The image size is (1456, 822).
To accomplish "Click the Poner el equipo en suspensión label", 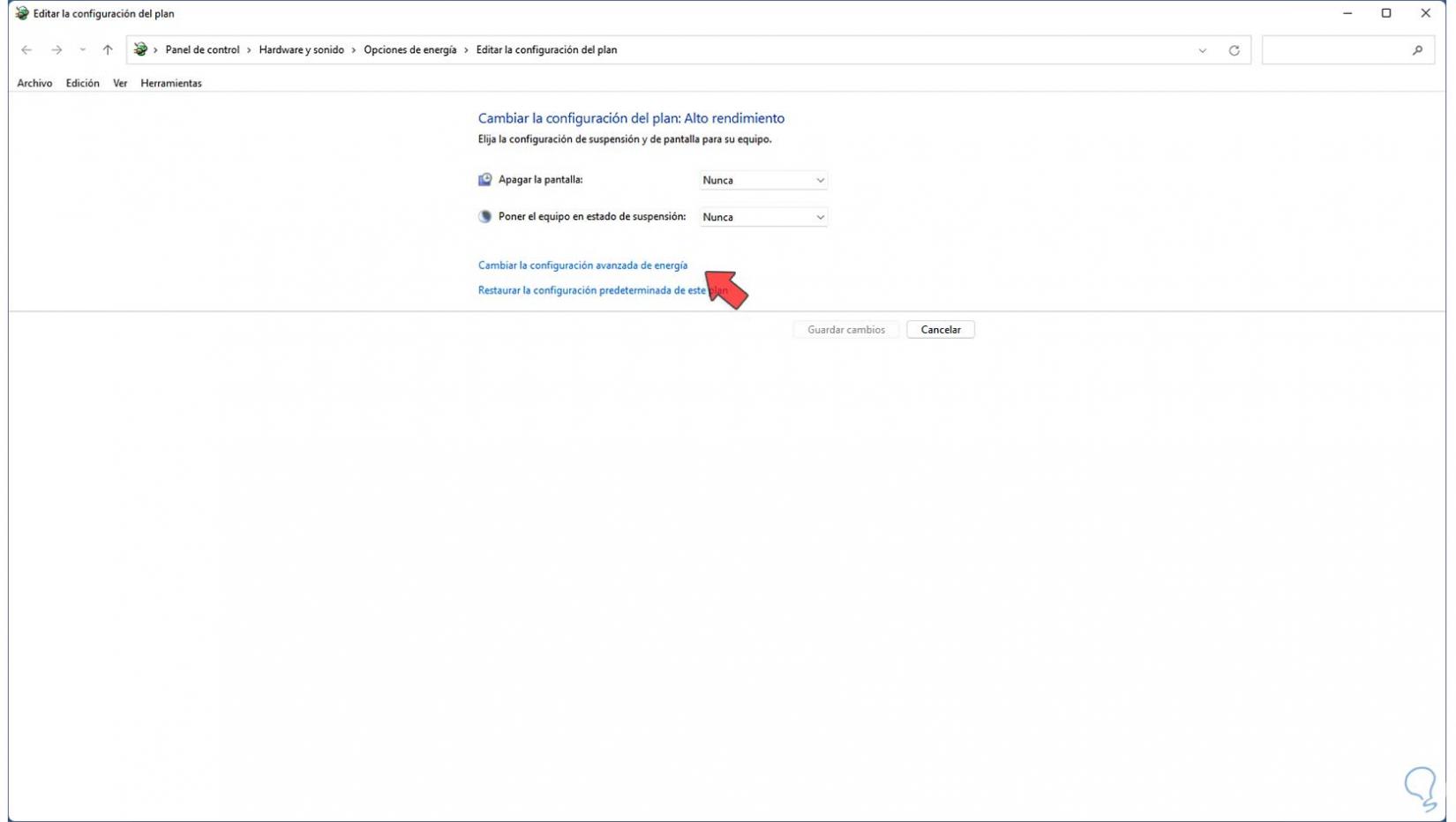I will 592,217.
